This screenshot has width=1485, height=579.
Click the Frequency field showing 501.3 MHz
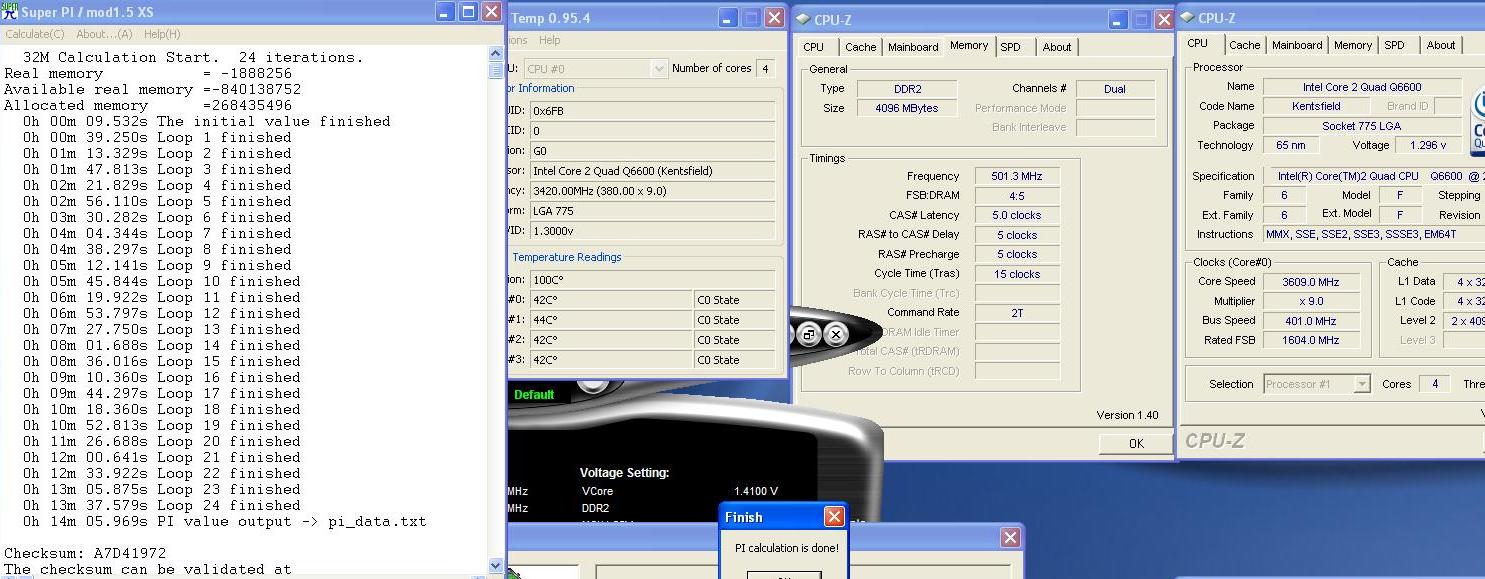pos(1017,176)
